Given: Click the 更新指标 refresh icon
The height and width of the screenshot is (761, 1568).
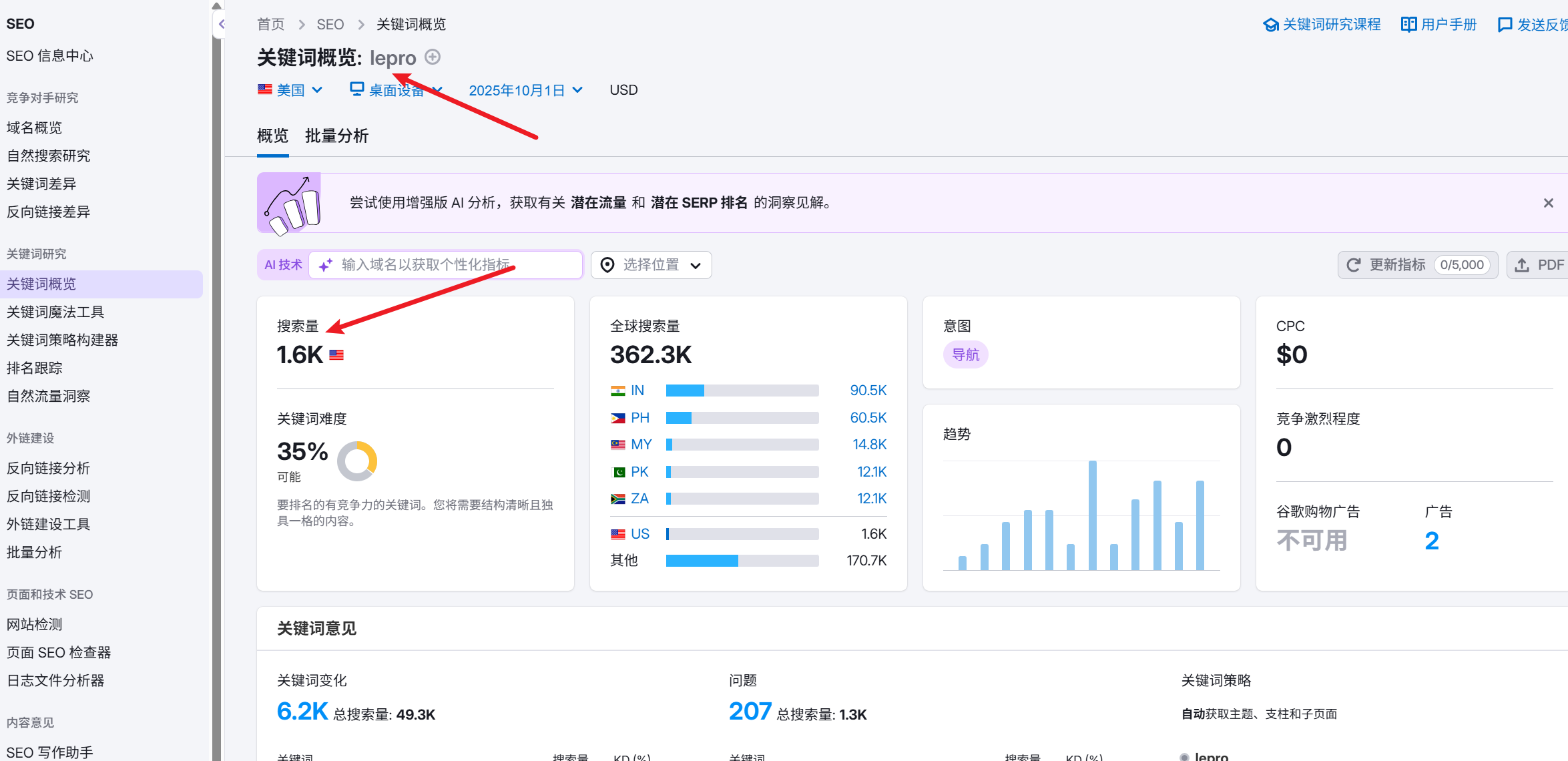Looking at the screenshot, I should pyautogui.click(x=1354, y=265).
